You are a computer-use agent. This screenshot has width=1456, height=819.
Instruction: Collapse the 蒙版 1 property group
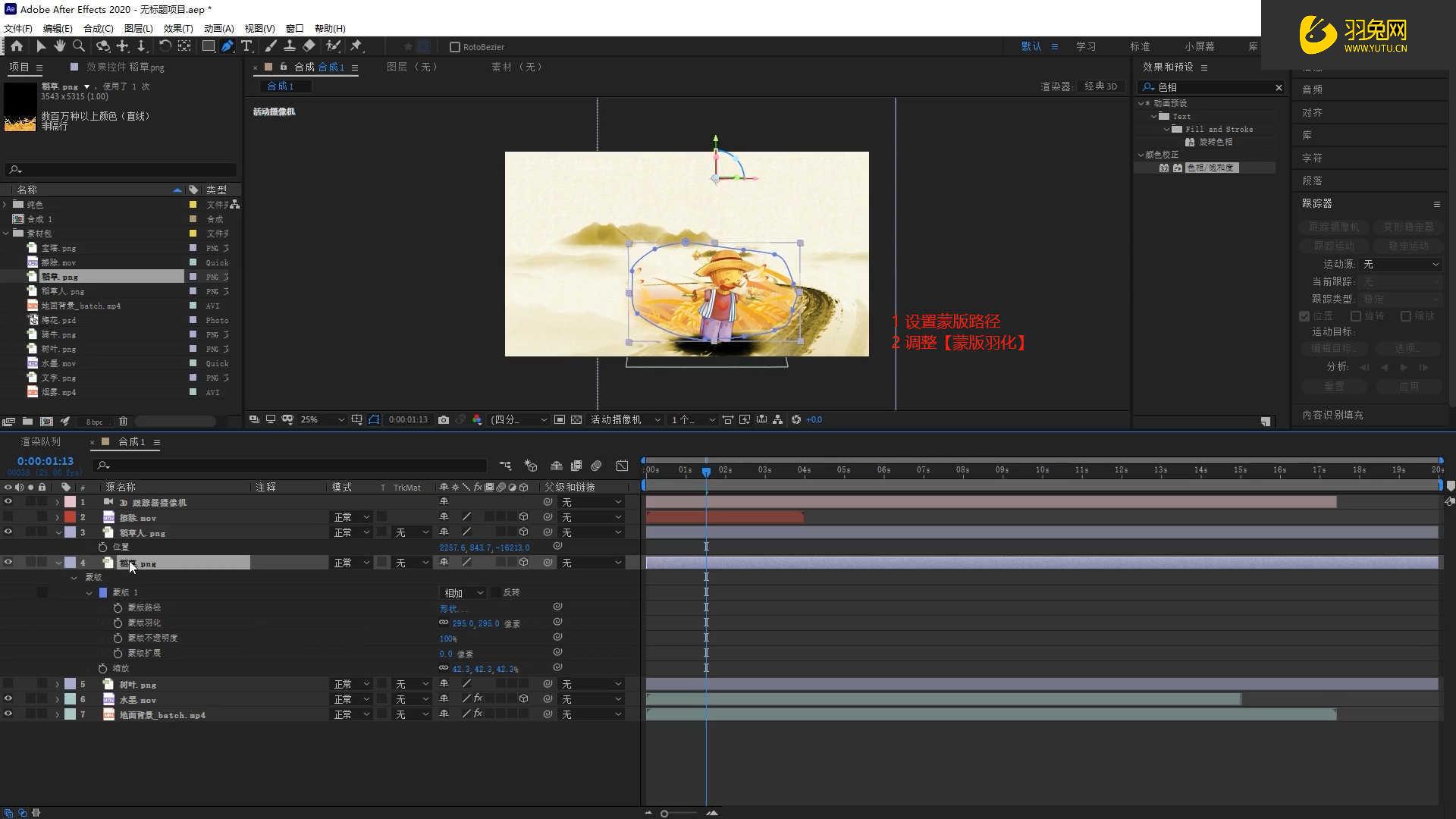[89, 592]
